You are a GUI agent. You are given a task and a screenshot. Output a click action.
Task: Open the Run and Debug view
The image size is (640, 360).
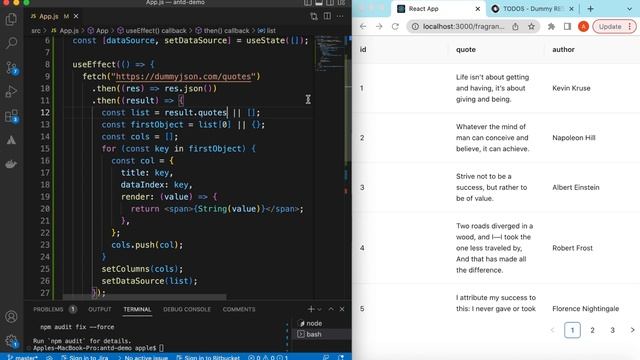(11, 91)
